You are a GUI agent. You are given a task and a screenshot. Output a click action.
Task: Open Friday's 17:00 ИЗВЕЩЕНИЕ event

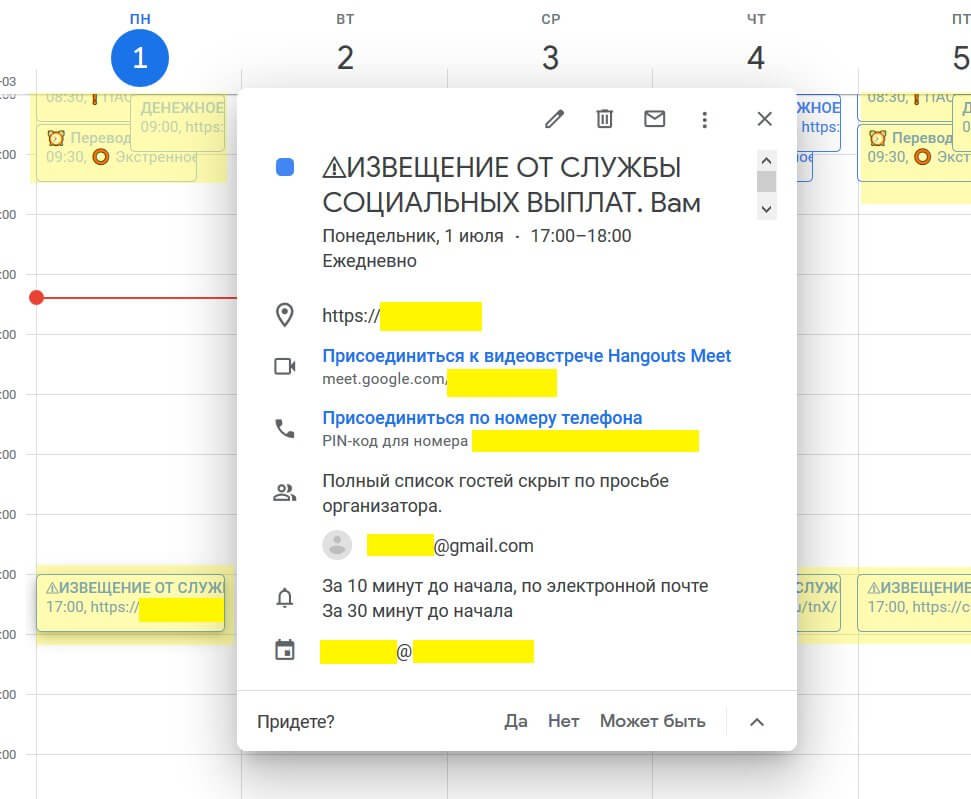tap(914, 603)
